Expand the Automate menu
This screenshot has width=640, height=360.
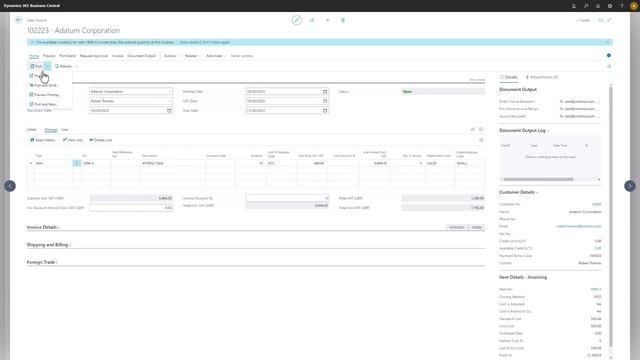(215, 56)
